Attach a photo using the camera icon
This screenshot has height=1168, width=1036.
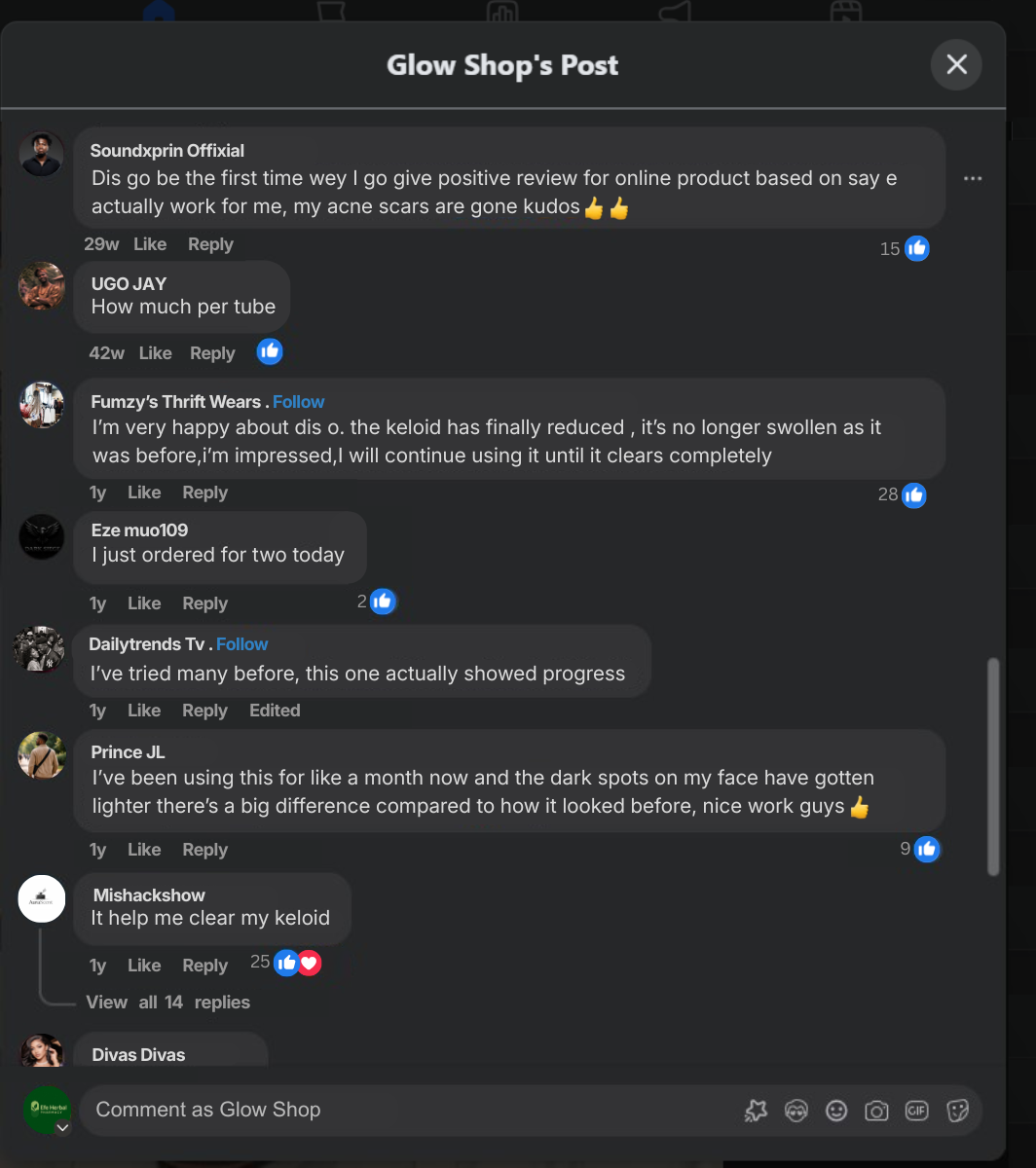[x=876, y=1111]
